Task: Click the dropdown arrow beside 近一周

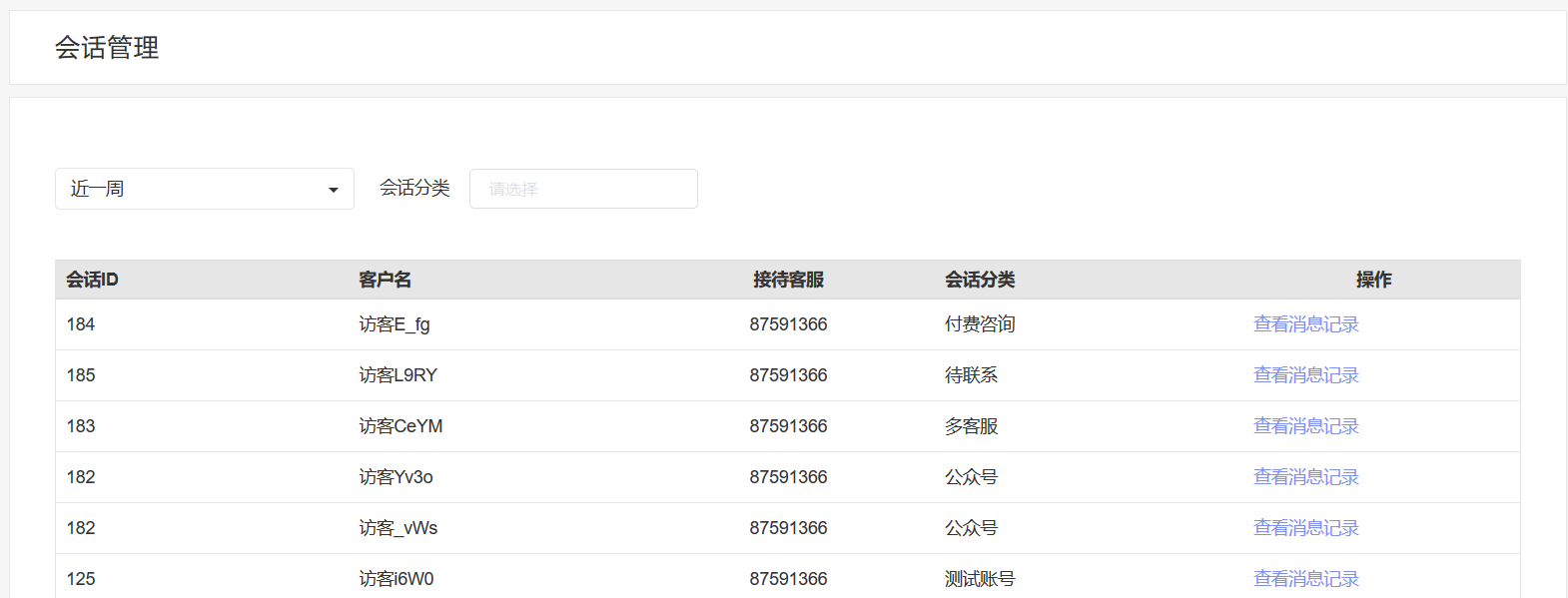Action: pyautogui.click(x=334, y=190)
